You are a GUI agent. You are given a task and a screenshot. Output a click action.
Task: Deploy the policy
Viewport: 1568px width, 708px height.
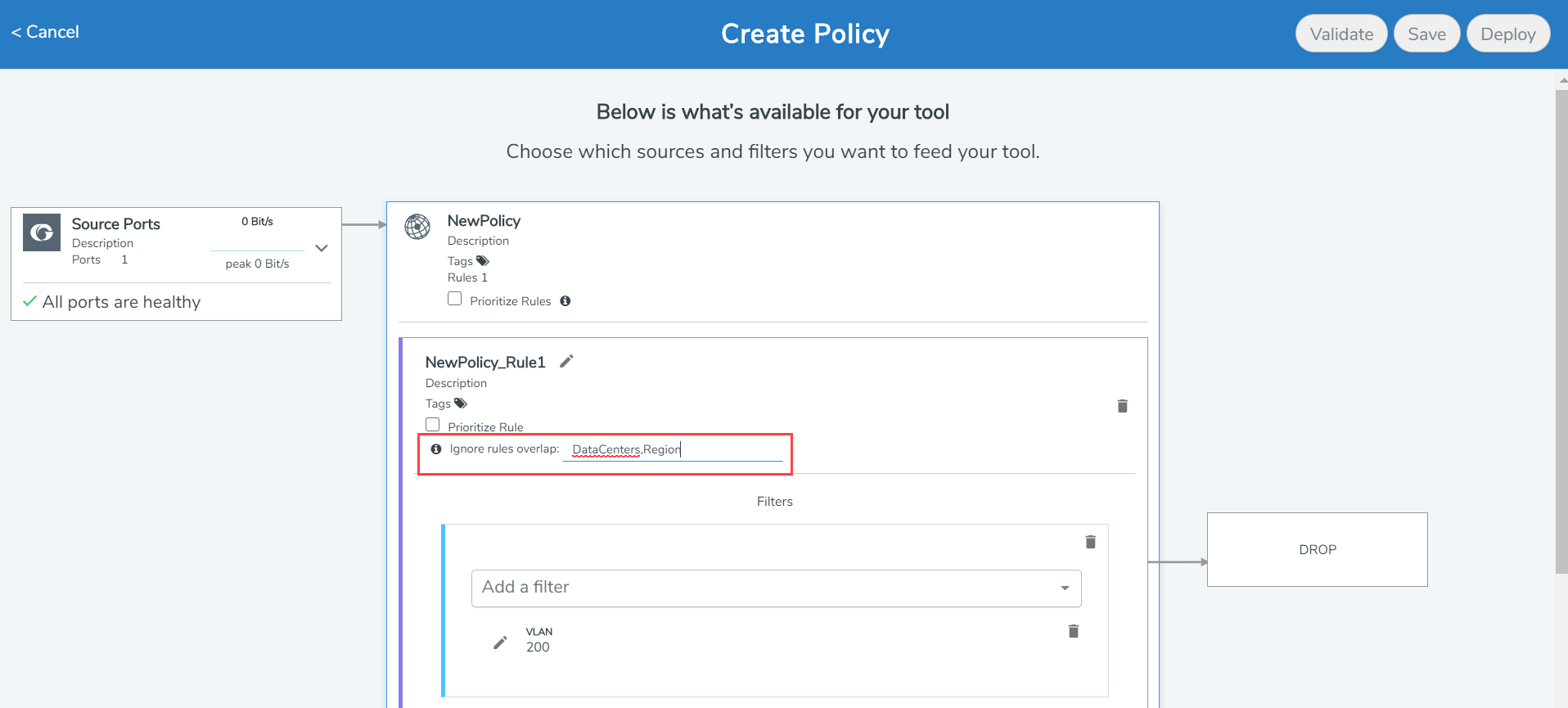tap(1507, 34)
